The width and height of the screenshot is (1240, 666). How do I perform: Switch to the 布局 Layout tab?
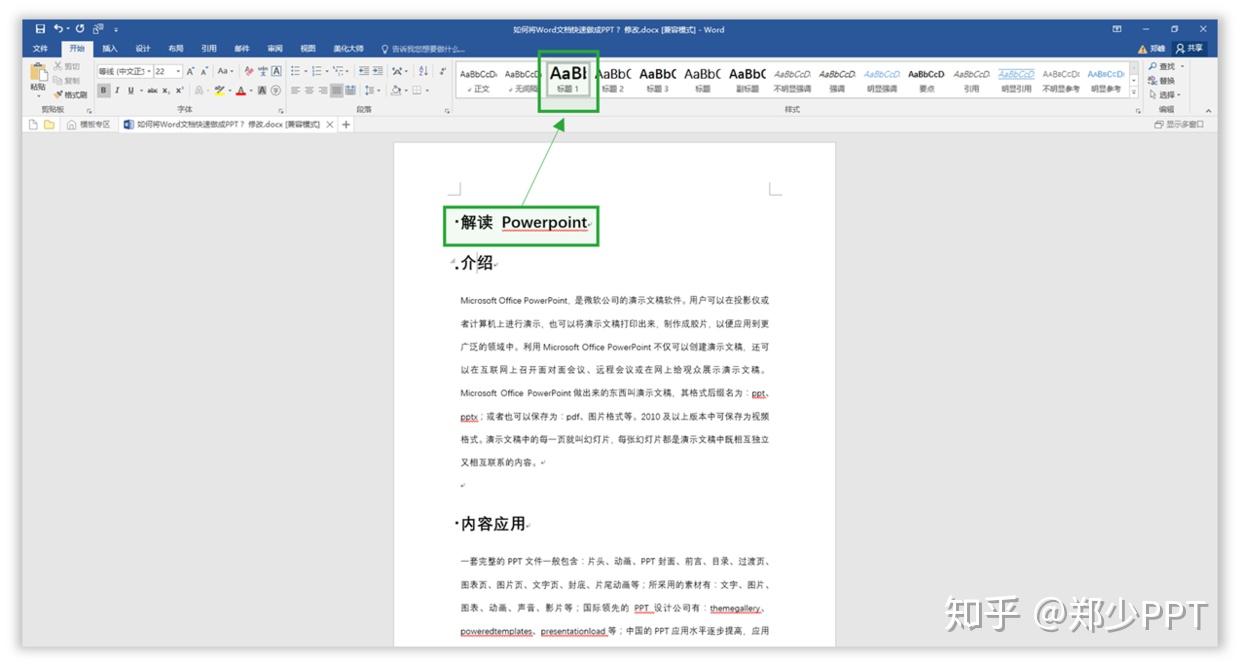click(x=176, y=48)
